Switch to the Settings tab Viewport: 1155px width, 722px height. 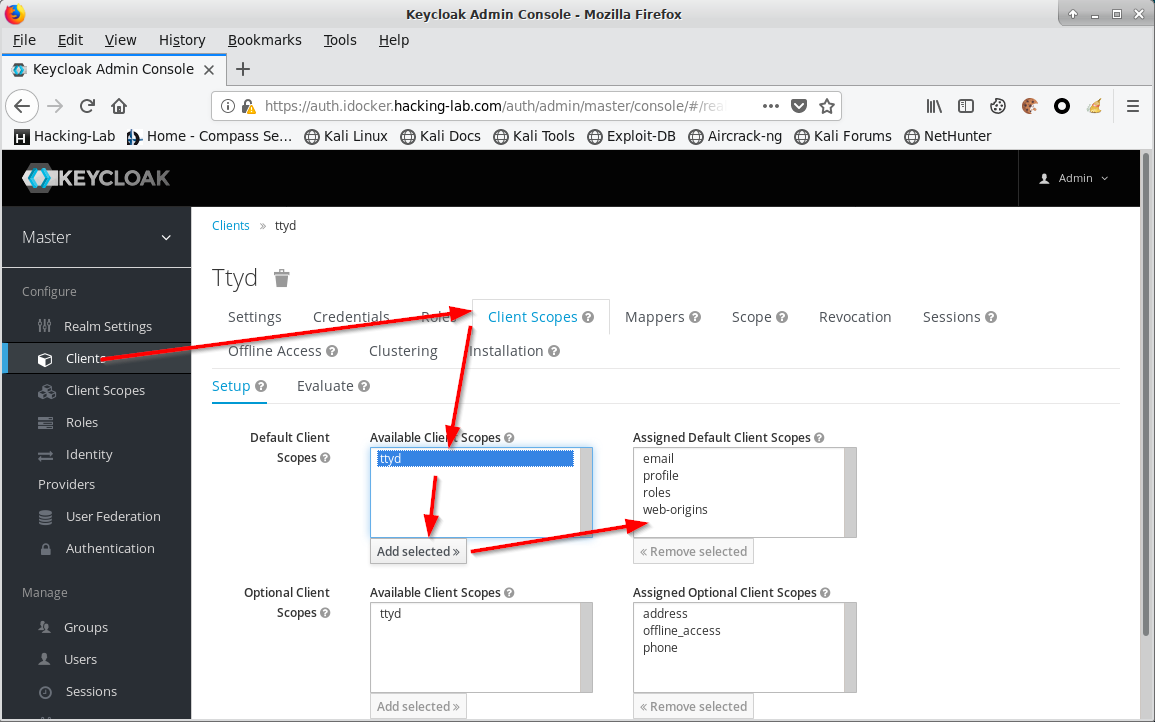tap(254, 317)
